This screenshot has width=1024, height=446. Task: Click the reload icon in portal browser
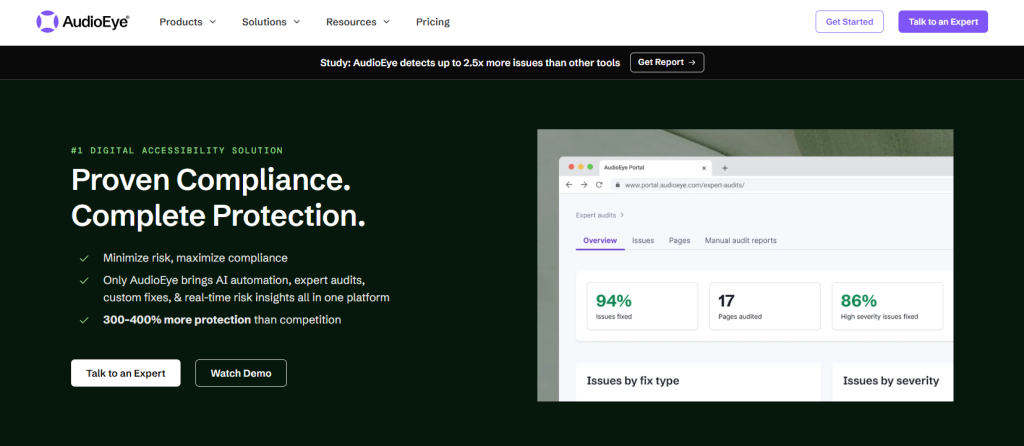(x=599, y=185)
